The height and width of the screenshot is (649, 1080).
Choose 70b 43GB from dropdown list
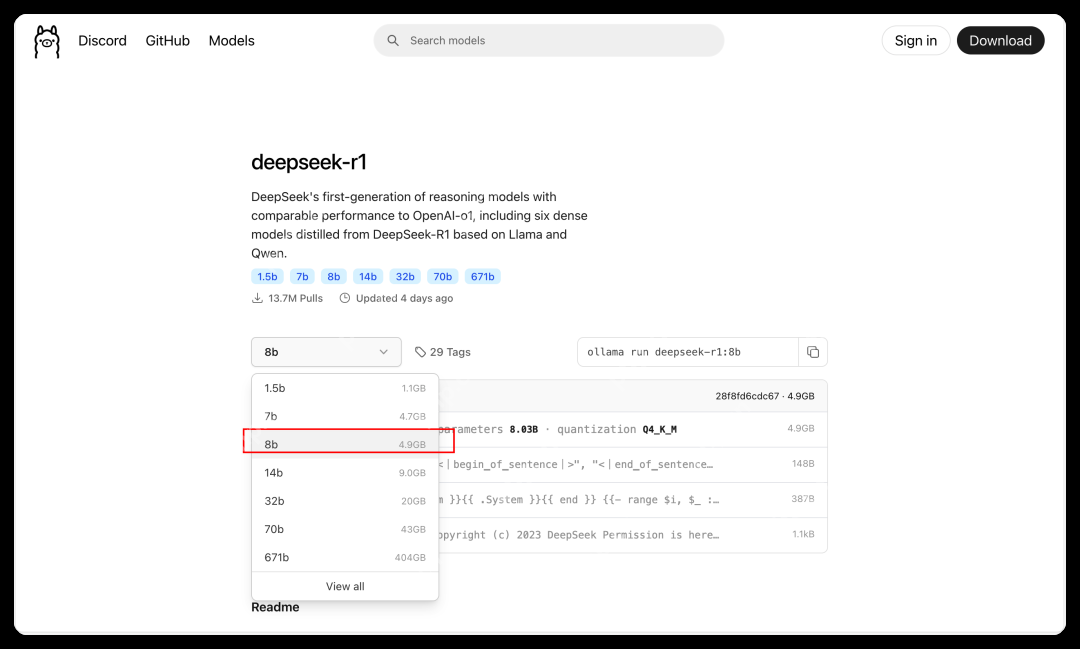[x=345, y=529]
